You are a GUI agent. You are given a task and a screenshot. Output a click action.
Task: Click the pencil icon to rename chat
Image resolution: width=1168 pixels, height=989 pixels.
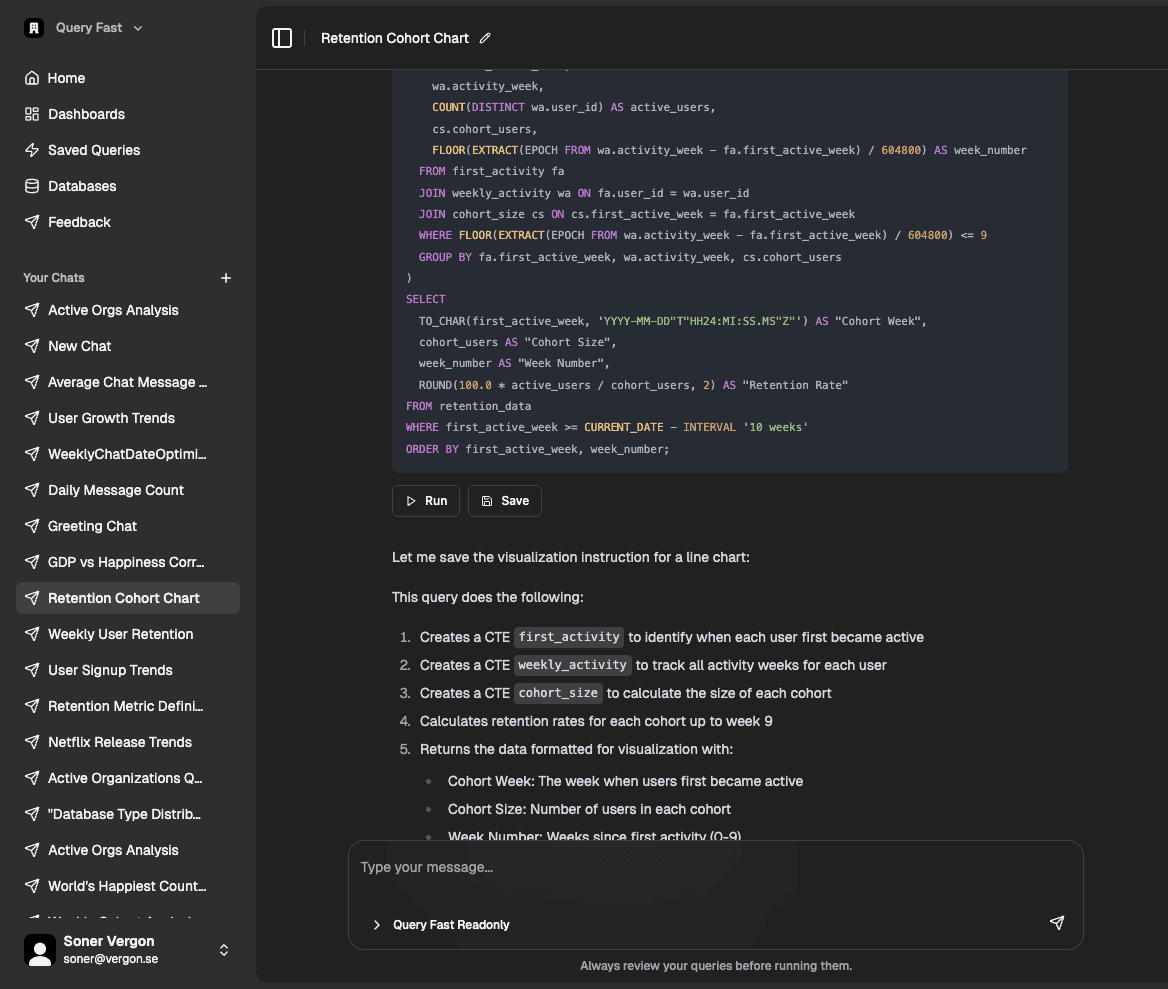pos(485,38)
